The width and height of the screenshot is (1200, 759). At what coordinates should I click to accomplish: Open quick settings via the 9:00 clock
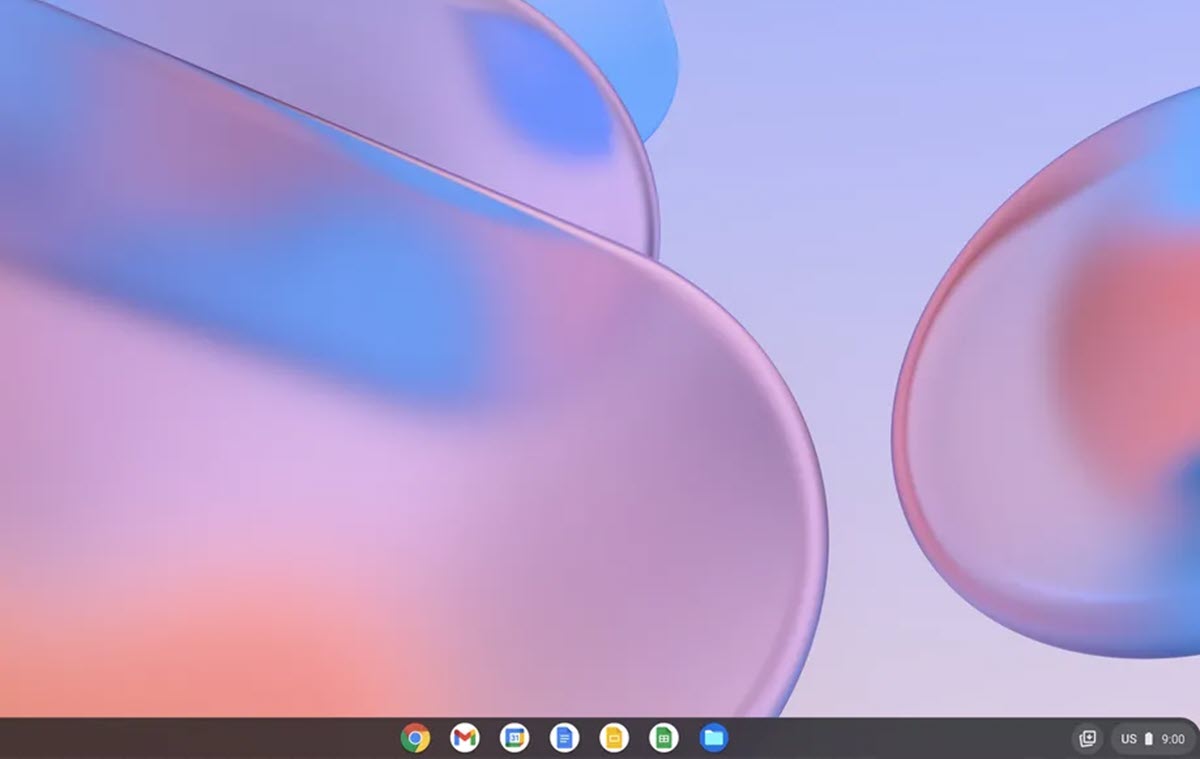1173,739
